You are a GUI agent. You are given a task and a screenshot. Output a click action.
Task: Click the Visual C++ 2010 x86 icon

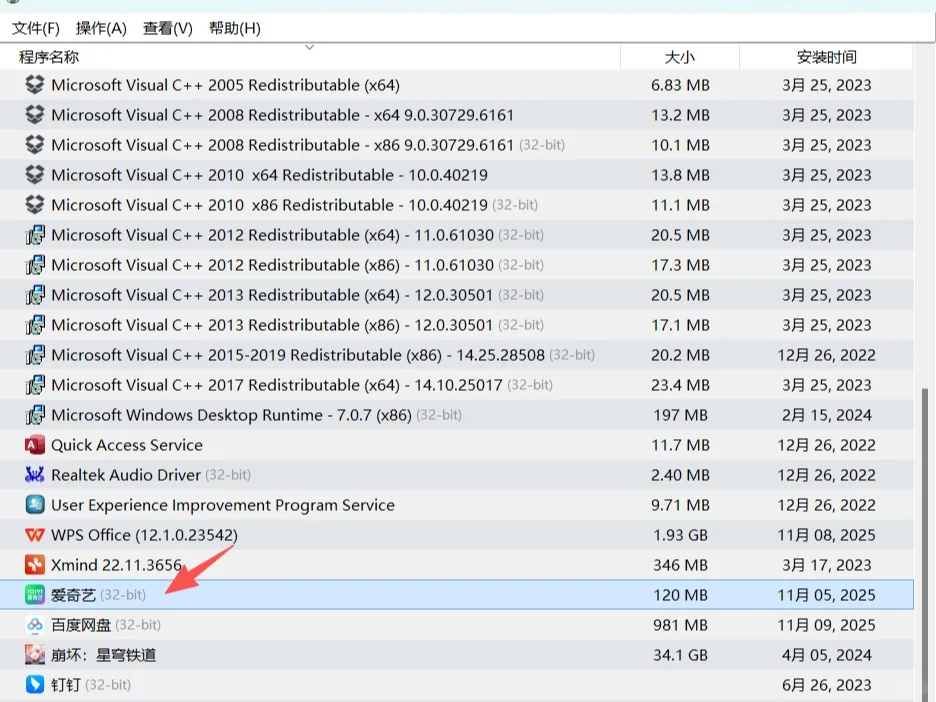[x=35, y=205]
